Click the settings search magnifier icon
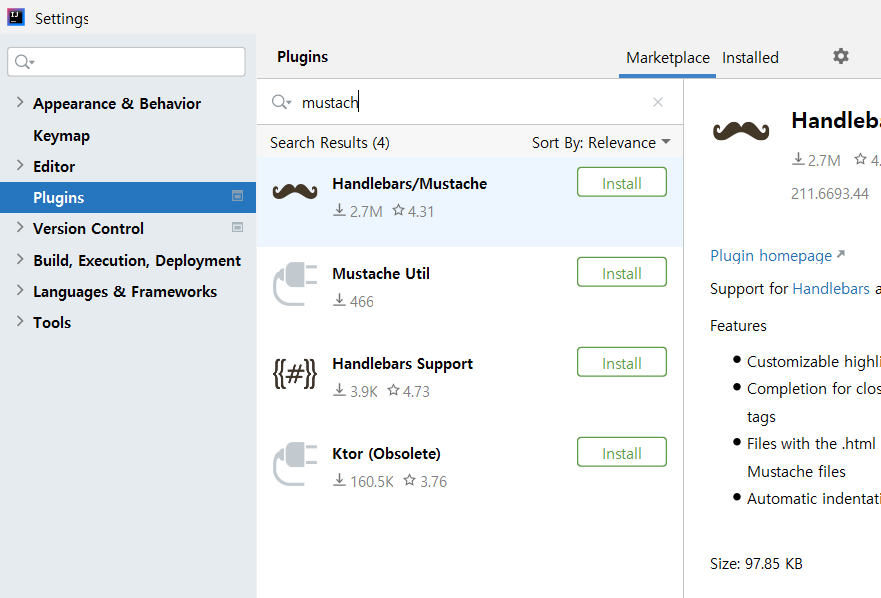Screen dimensions: 881x598 click(x=24, y=62)
